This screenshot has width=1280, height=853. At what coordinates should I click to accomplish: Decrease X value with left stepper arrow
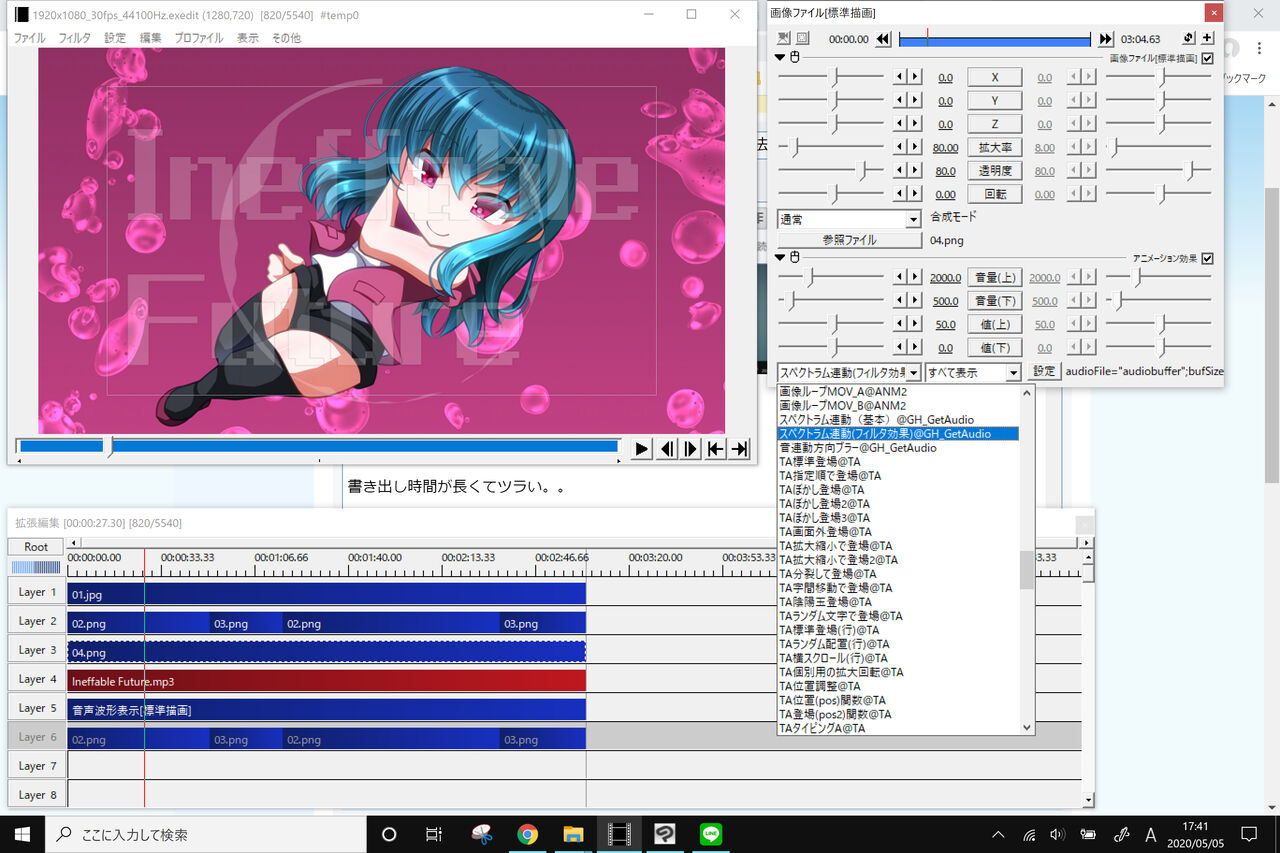pyautogui.click(x=900, y=77)
